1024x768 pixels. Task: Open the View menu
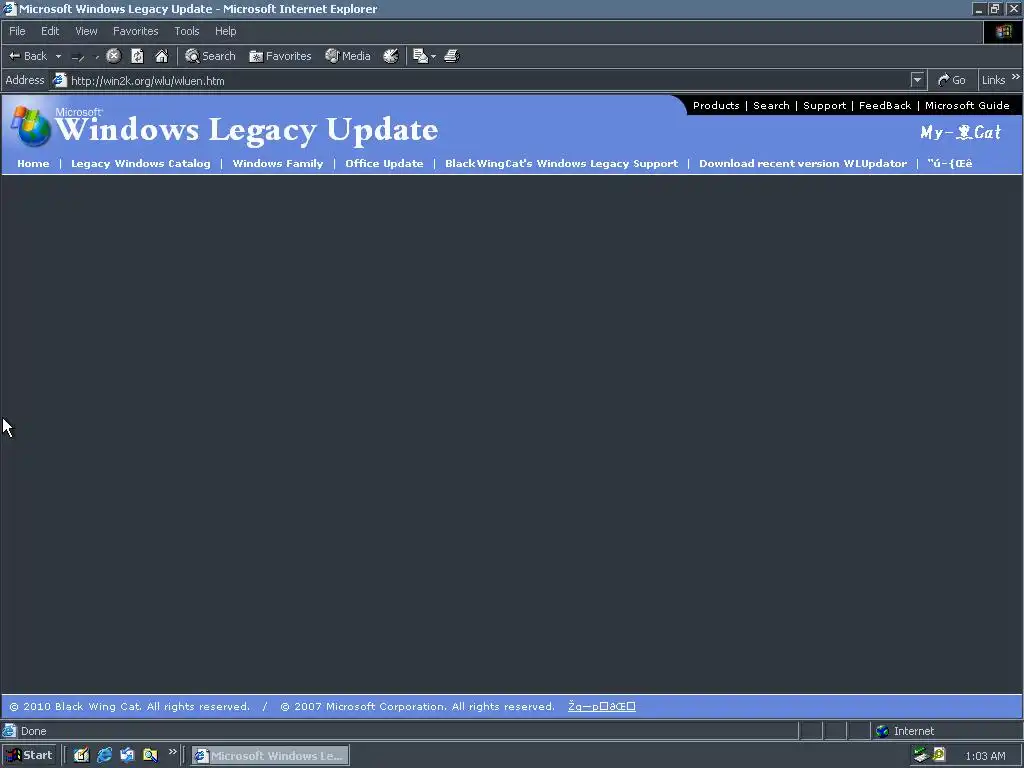pyautogui.click(x=86, y=31)
